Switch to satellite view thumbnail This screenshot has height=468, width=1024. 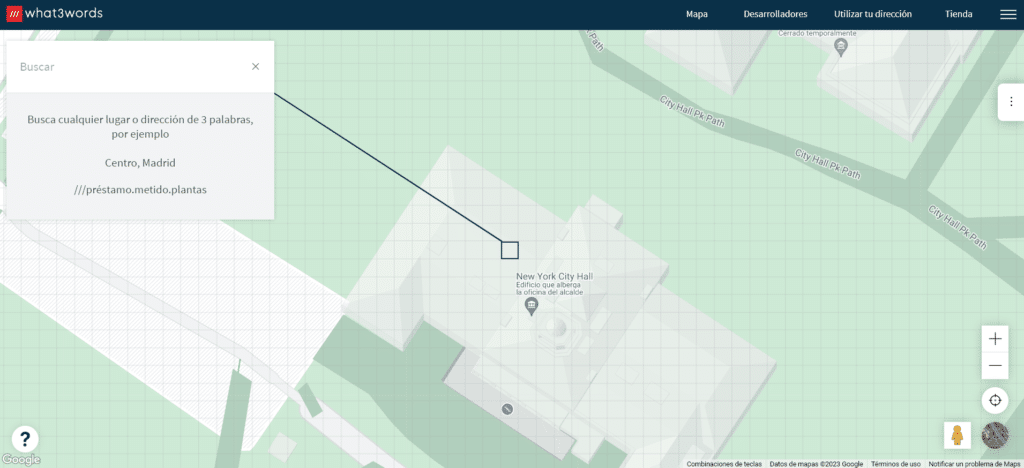tap(995, 435)
